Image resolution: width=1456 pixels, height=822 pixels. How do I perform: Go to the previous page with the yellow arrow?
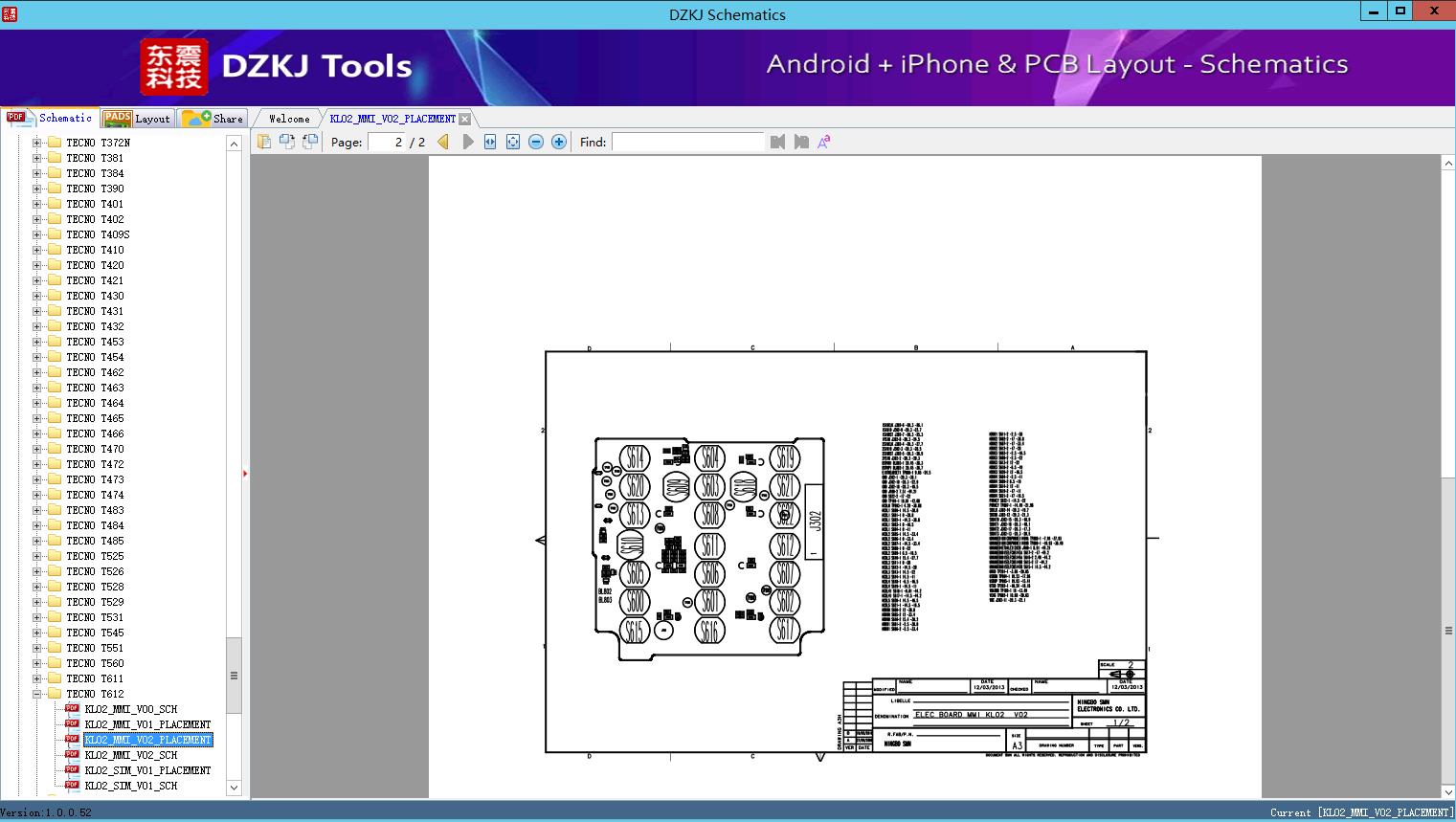pos(443,142)
